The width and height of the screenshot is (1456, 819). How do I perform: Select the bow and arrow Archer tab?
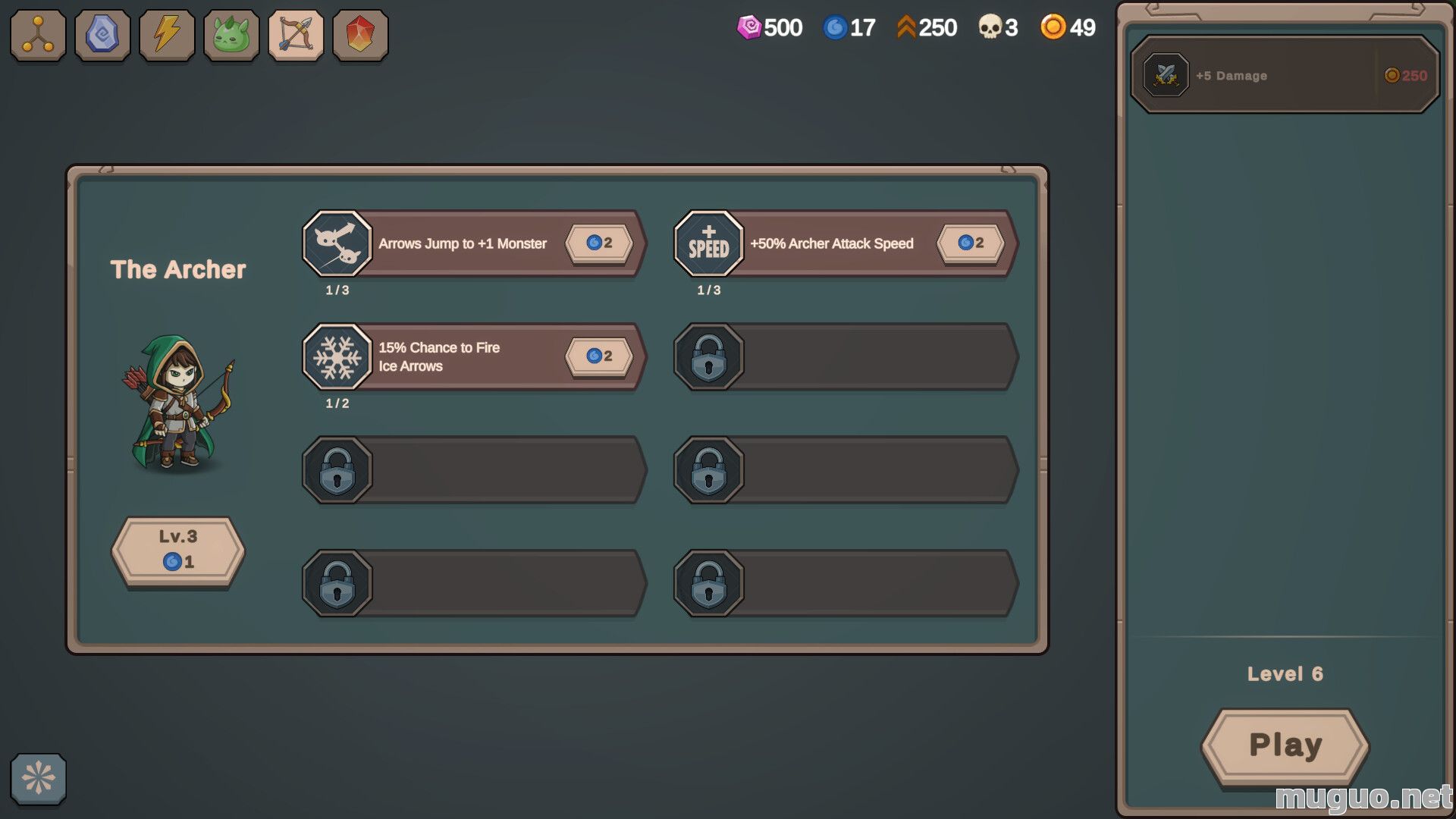[x=296, y=36]
